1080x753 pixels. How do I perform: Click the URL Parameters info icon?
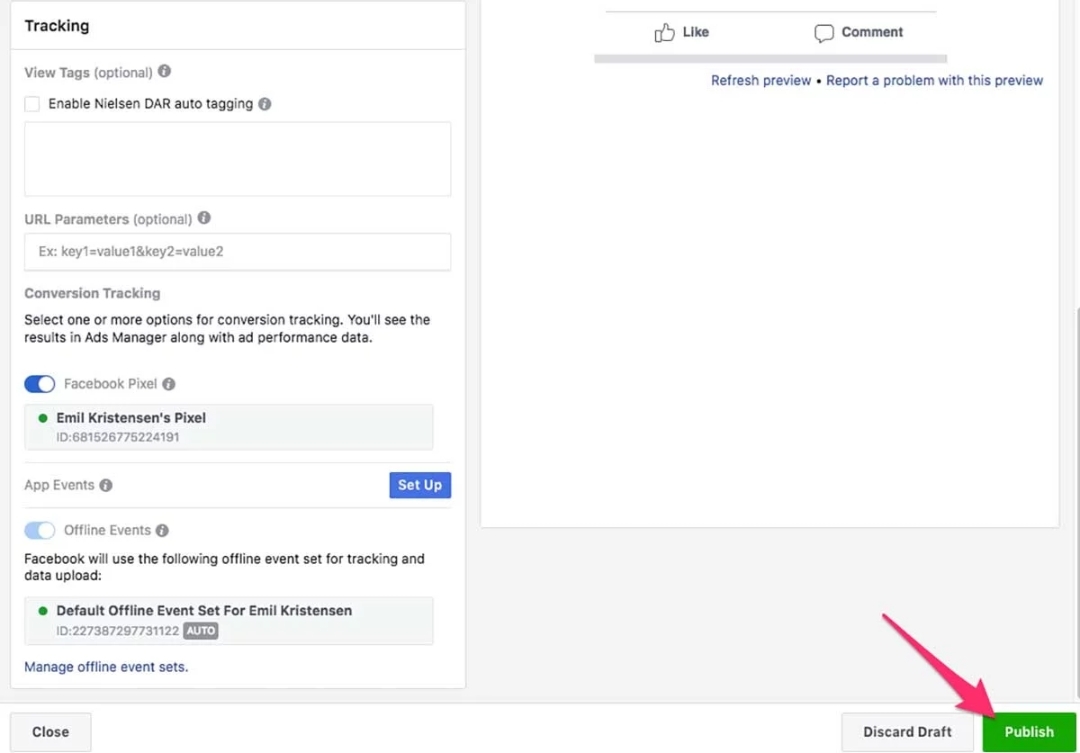204,218
